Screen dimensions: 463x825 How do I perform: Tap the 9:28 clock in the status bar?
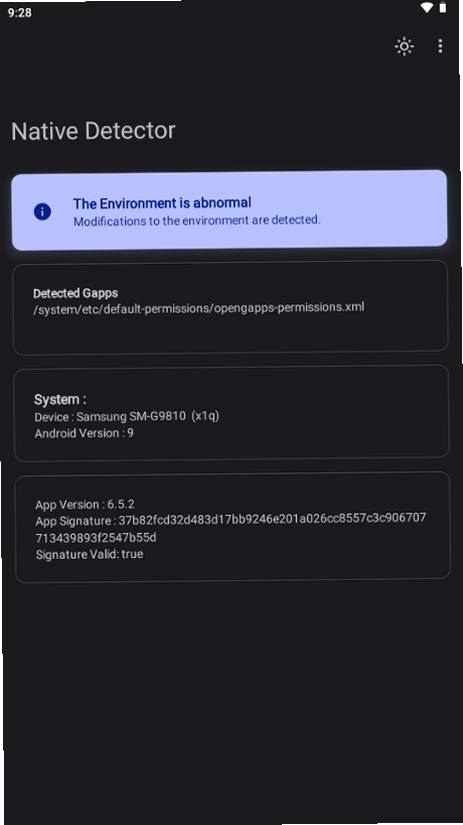click(20, 13)
